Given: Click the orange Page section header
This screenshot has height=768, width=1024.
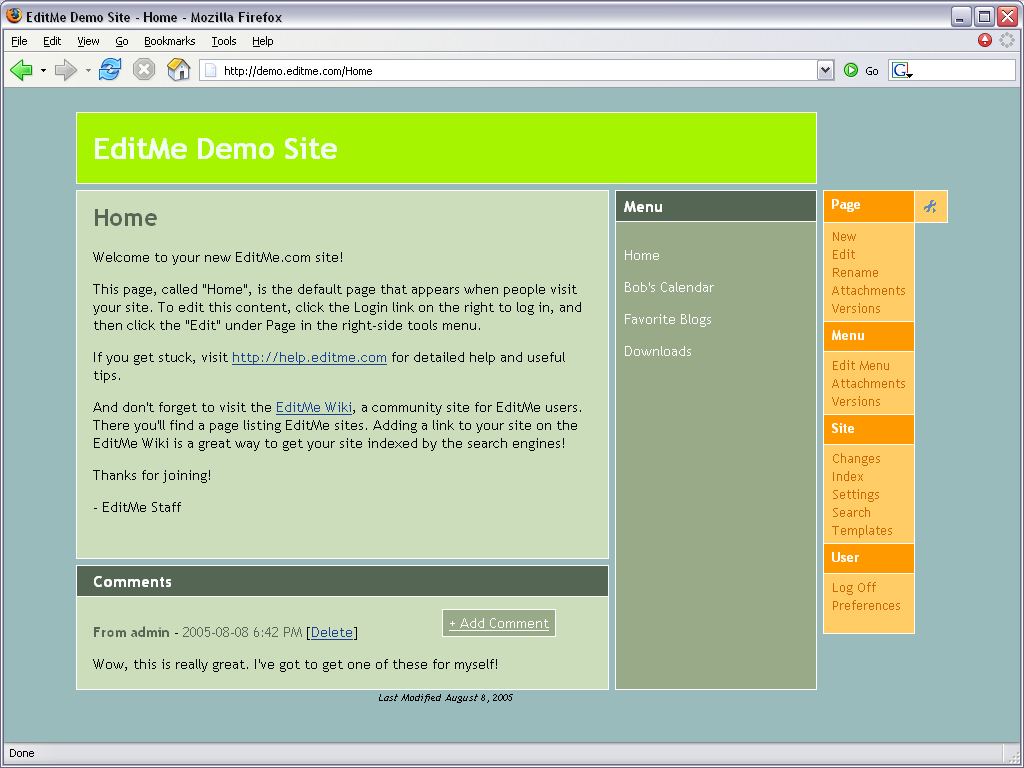Looking at the screenshot, I should click(869, 206).
